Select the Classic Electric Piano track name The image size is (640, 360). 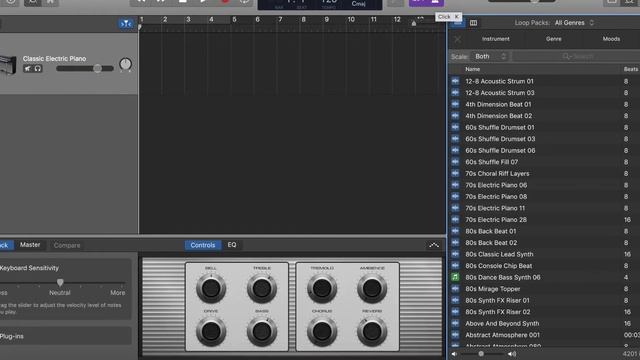click(x=54, y=58)
